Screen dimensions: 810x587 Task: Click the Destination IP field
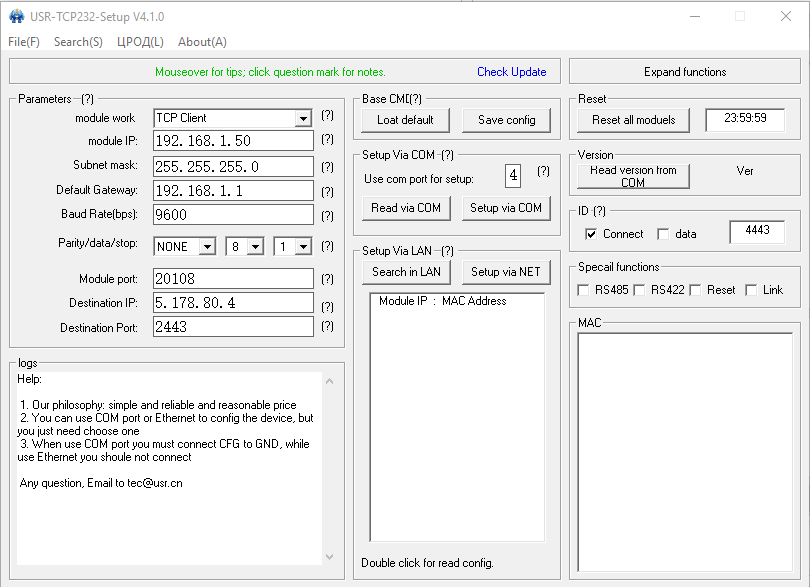233,303
